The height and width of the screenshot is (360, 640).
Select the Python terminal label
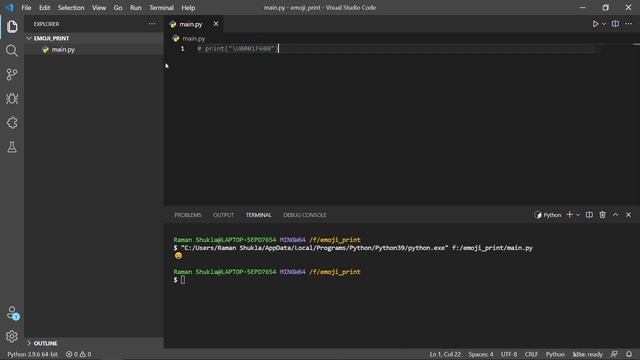tap(548, 215)
